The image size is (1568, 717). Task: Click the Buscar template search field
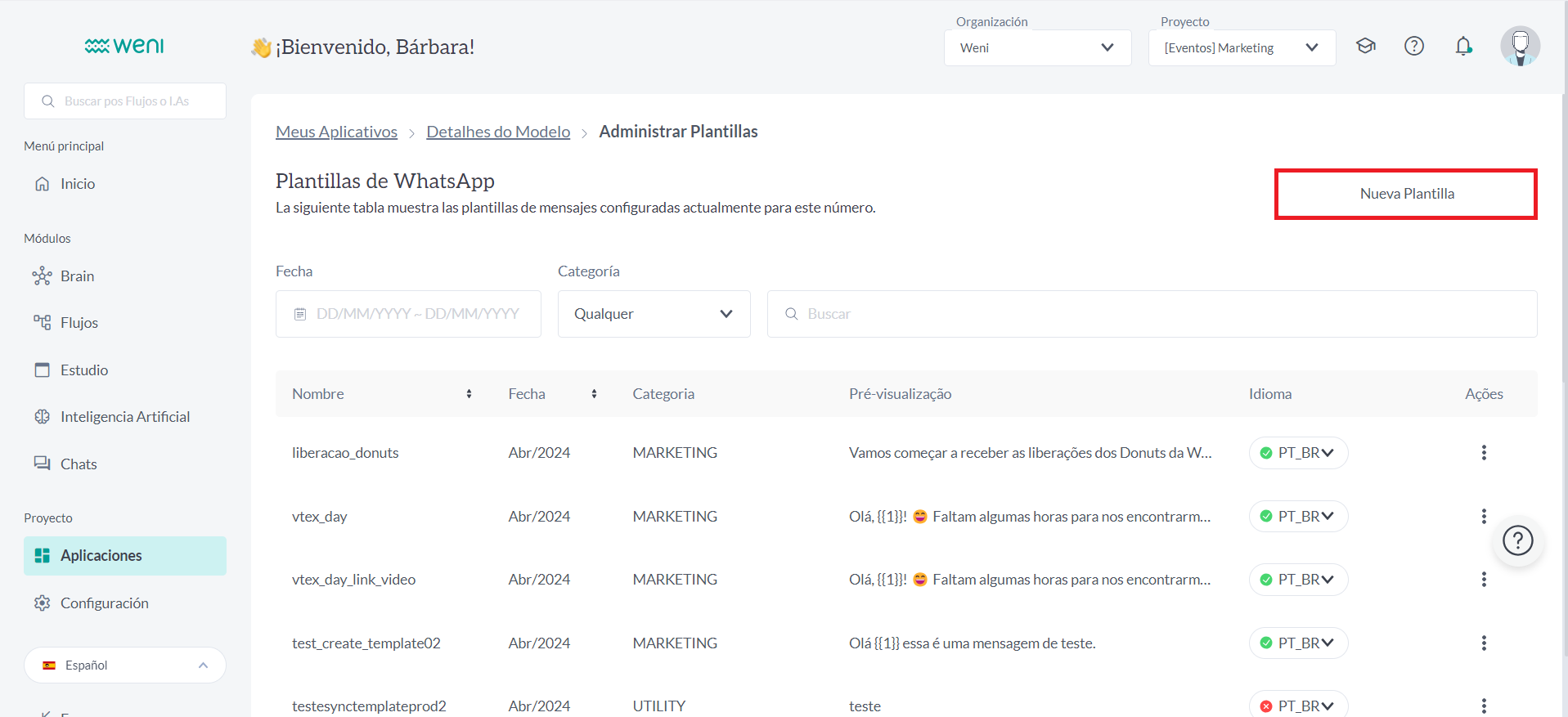pos(1151,314)
